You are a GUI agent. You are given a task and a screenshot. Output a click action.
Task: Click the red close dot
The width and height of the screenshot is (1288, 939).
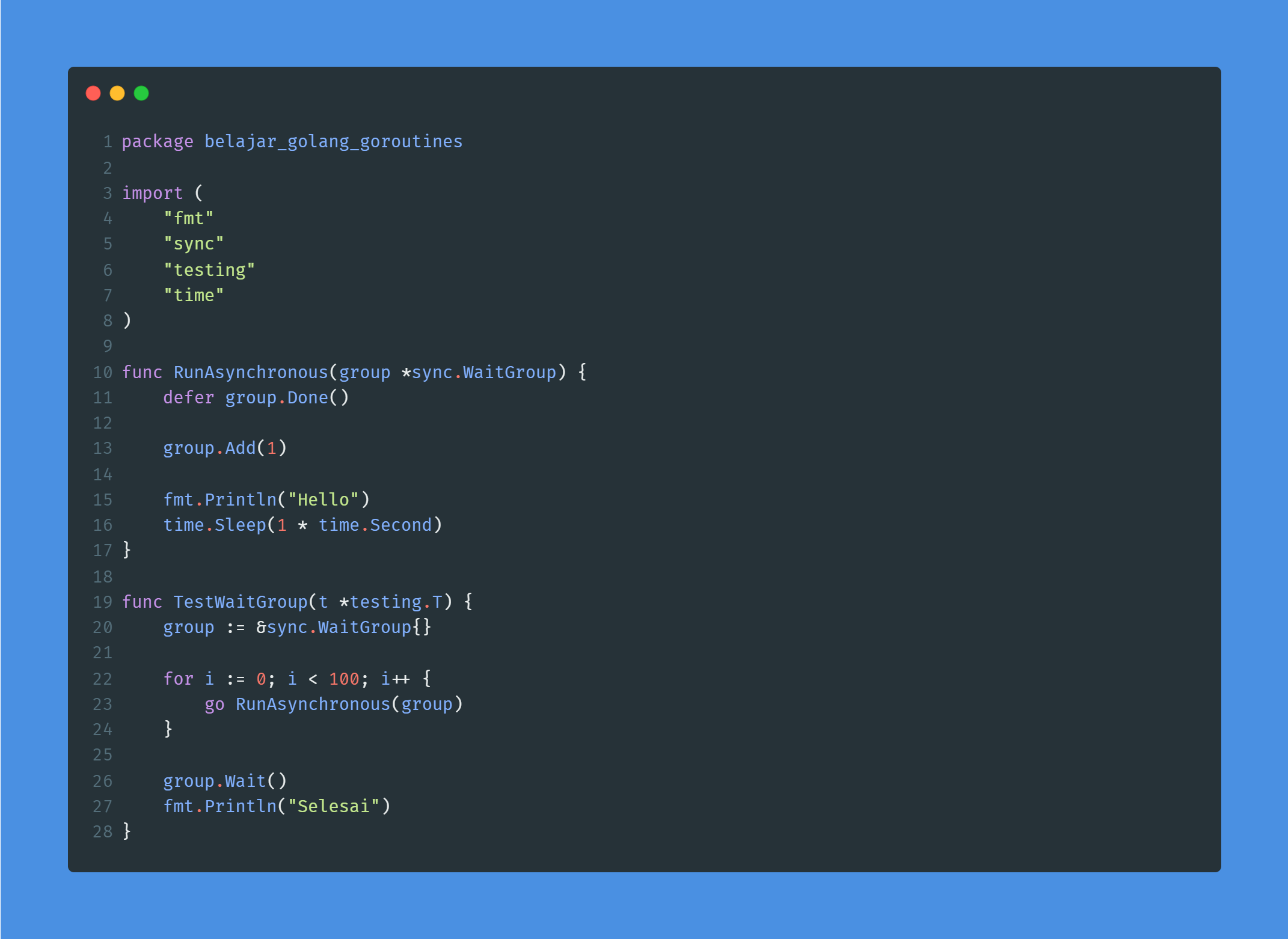pyautogui.click(x=93, y=93)
